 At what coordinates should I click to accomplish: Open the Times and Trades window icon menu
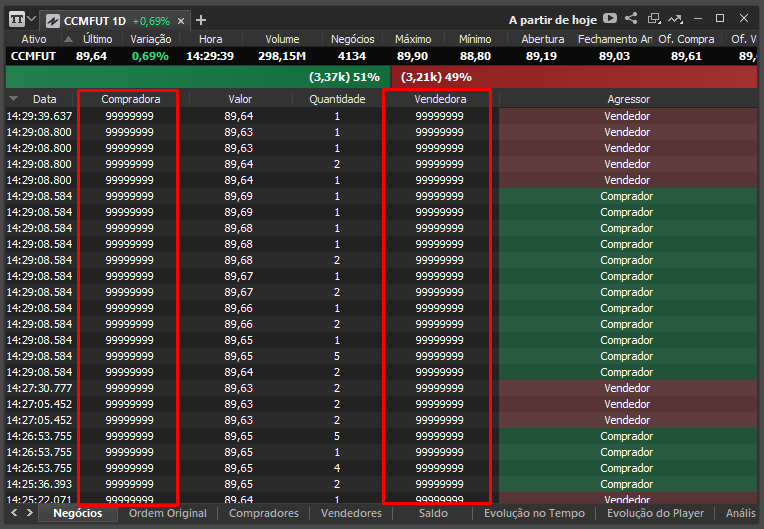coord(17,19)
